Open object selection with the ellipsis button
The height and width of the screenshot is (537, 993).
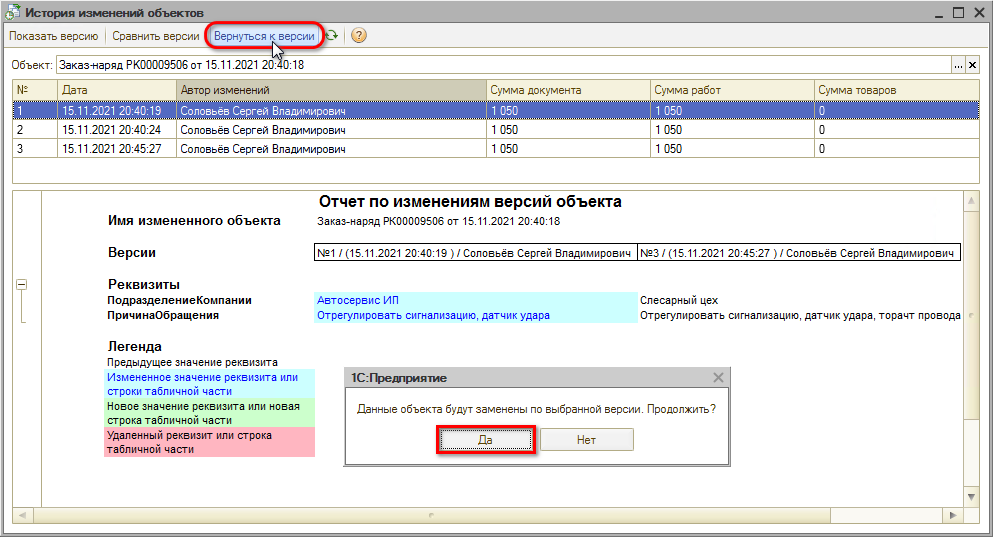(x=959, y=65)
